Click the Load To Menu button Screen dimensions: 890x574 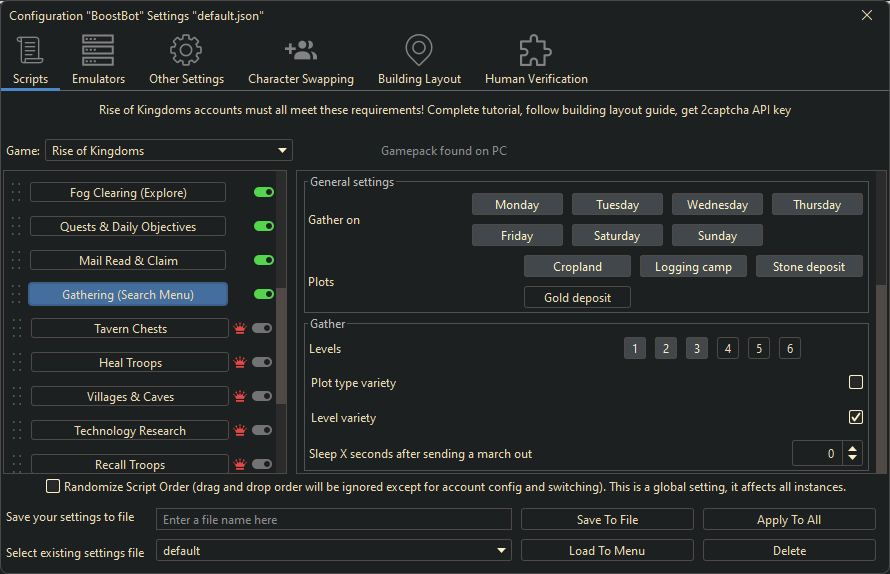click(x=607, y=550)
